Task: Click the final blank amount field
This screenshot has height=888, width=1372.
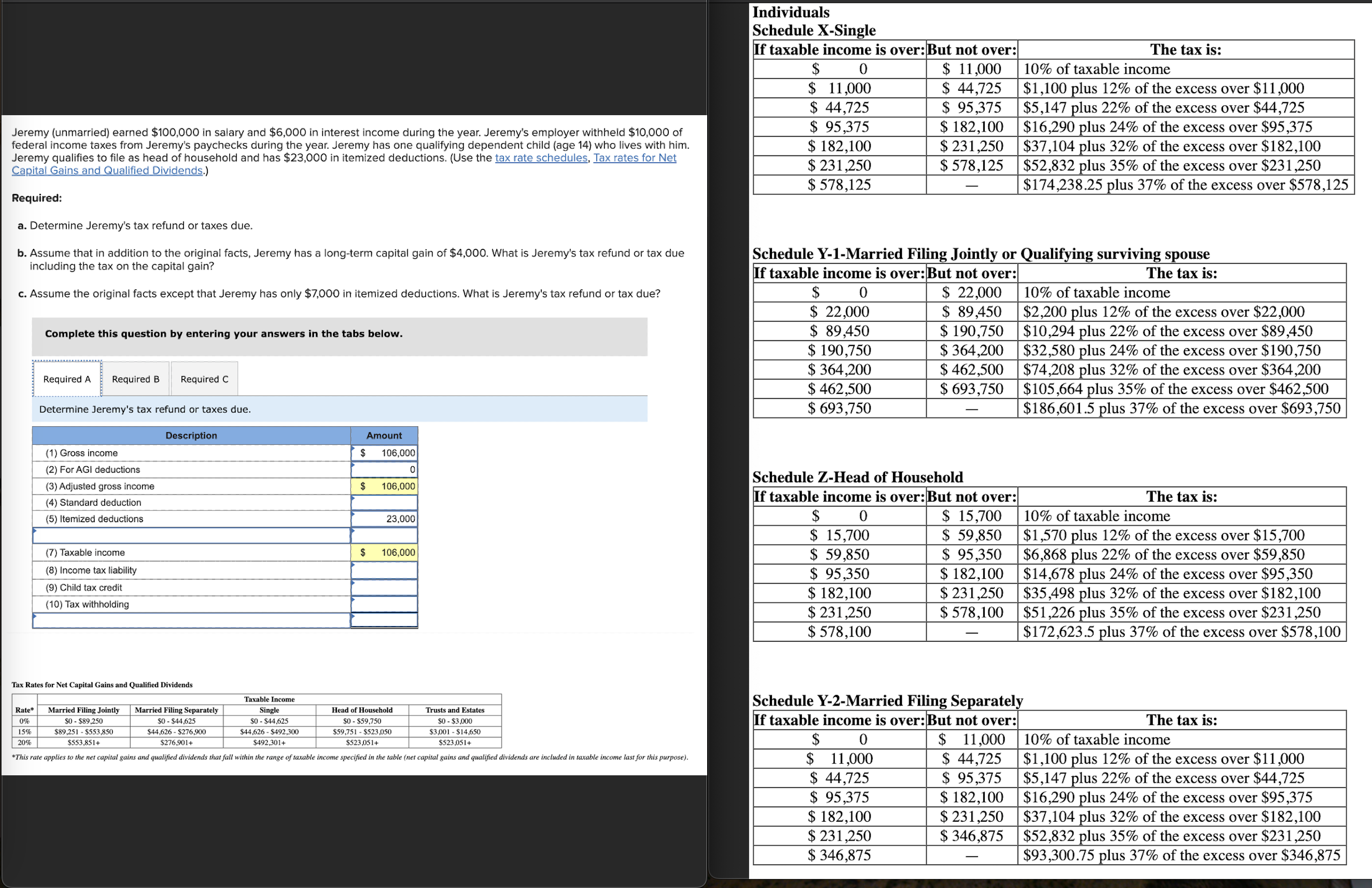Action: click(x=384, y=620)
